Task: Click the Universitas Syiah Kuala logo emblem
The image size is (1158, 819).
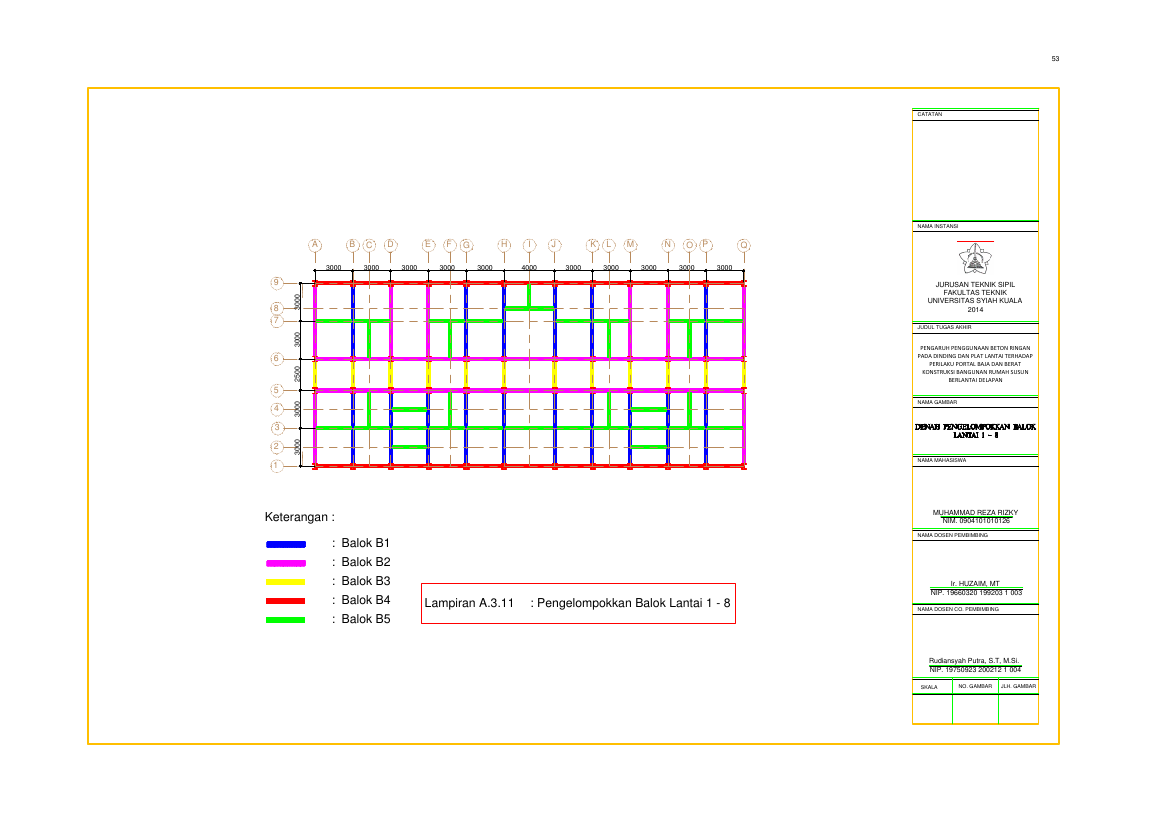Action: (975, 260)
